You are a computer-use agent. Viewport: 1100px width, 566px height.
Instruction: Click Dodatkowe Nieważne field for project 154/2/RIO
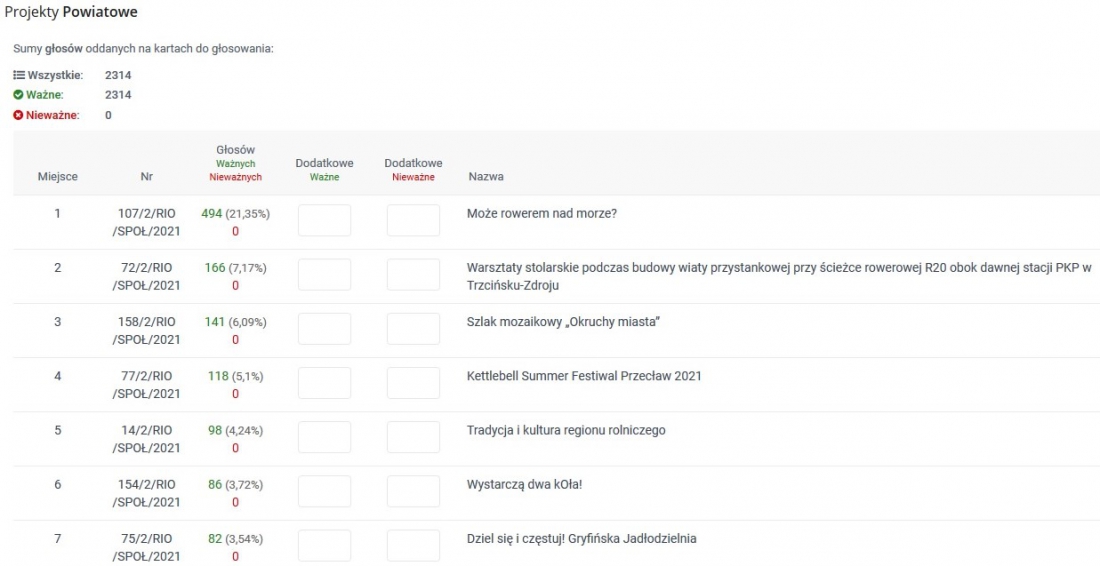coord(413,491)
